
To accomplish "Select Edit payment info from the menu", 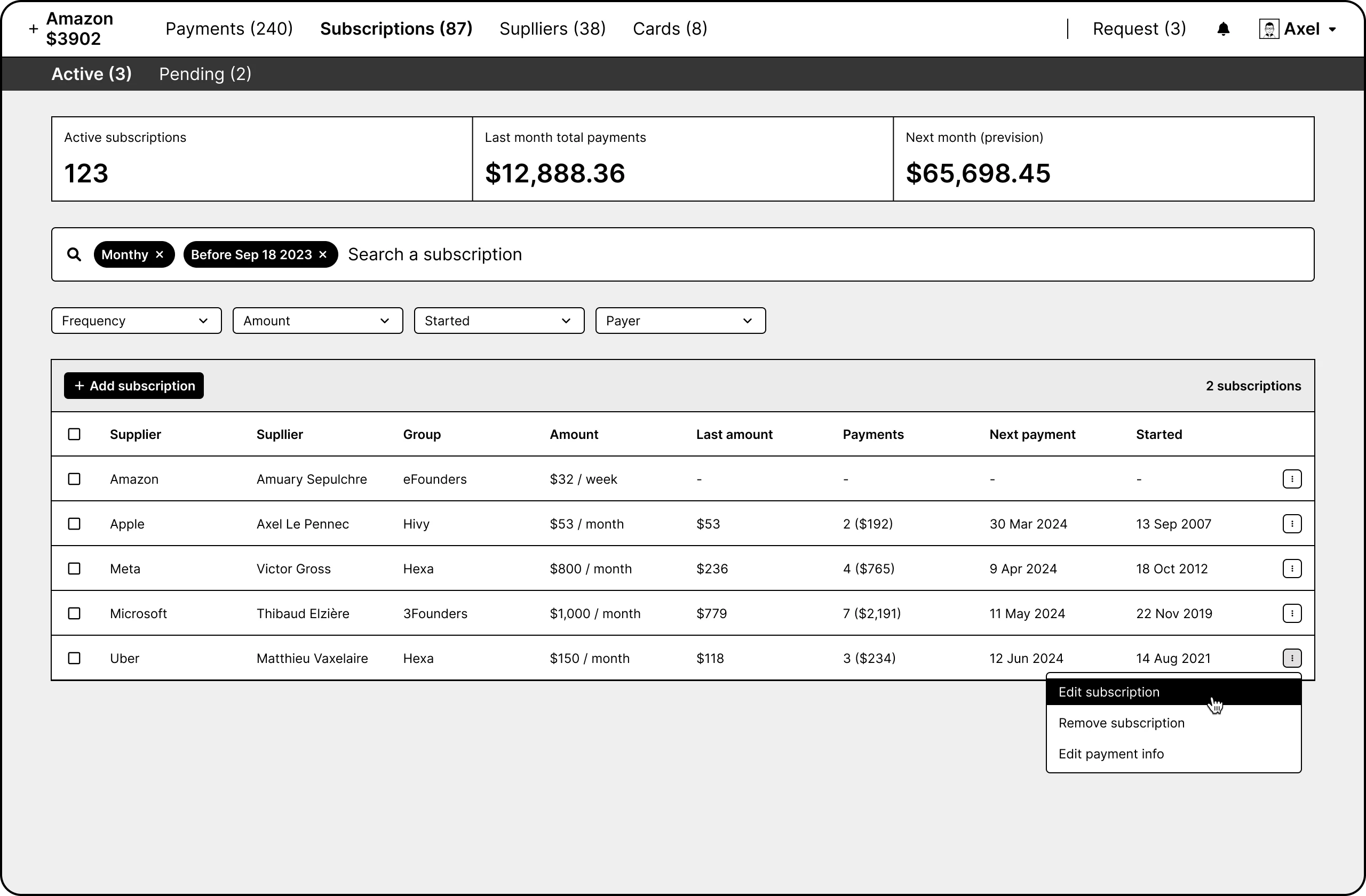I will 1110,753.
